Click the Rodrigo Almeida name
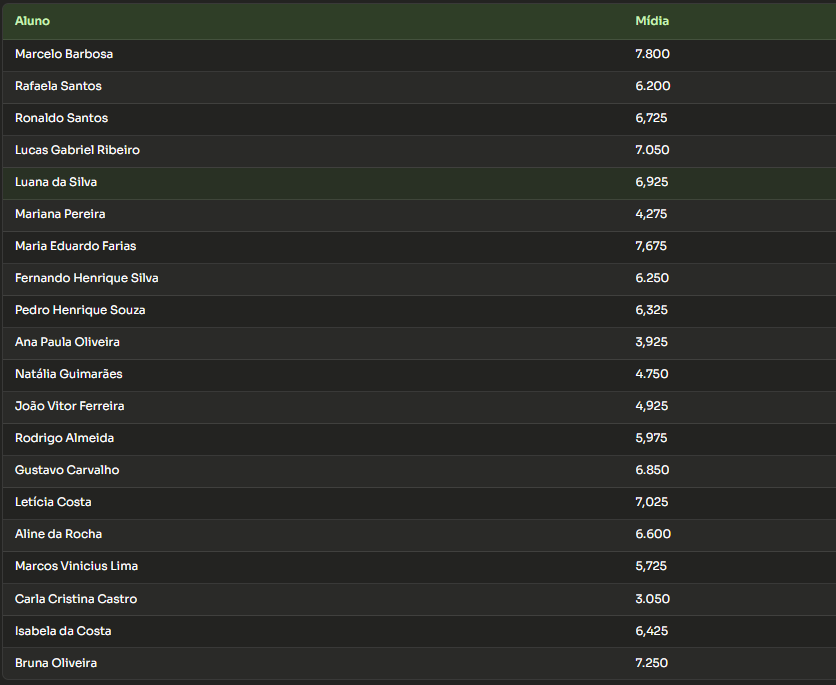The width and height of the screenshot is (836, 685). point(65,438)
